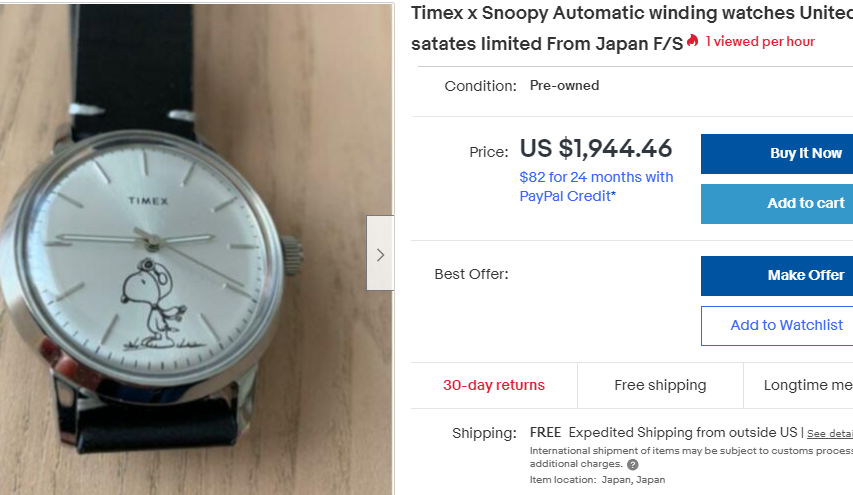Viewport: 853px width, 495px height.
Task: Click the Pre-owned condition text
Action: (564, 85)
